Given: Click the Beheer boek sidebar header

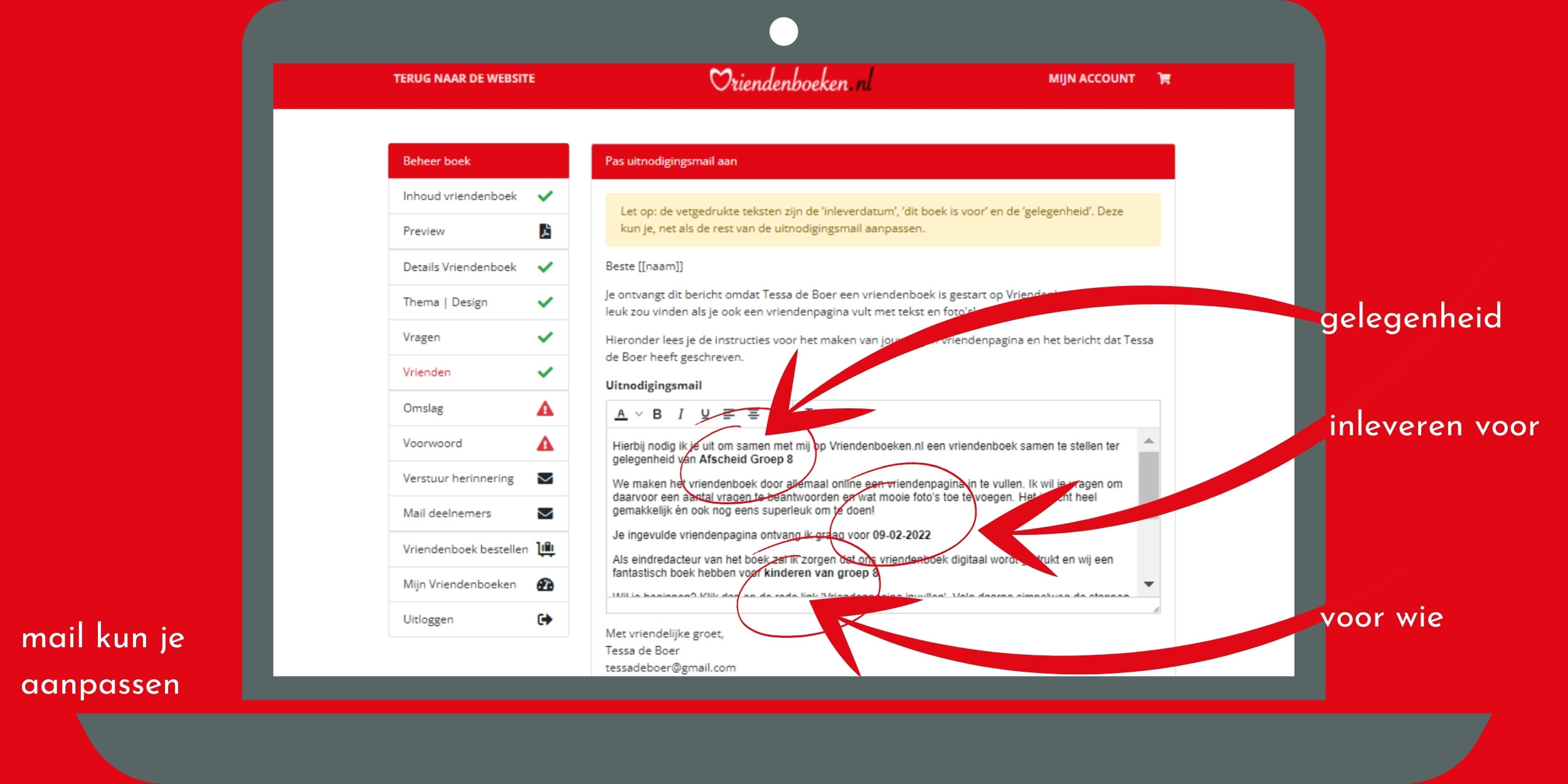Looking at the screenshot, I should coord(479,161).
